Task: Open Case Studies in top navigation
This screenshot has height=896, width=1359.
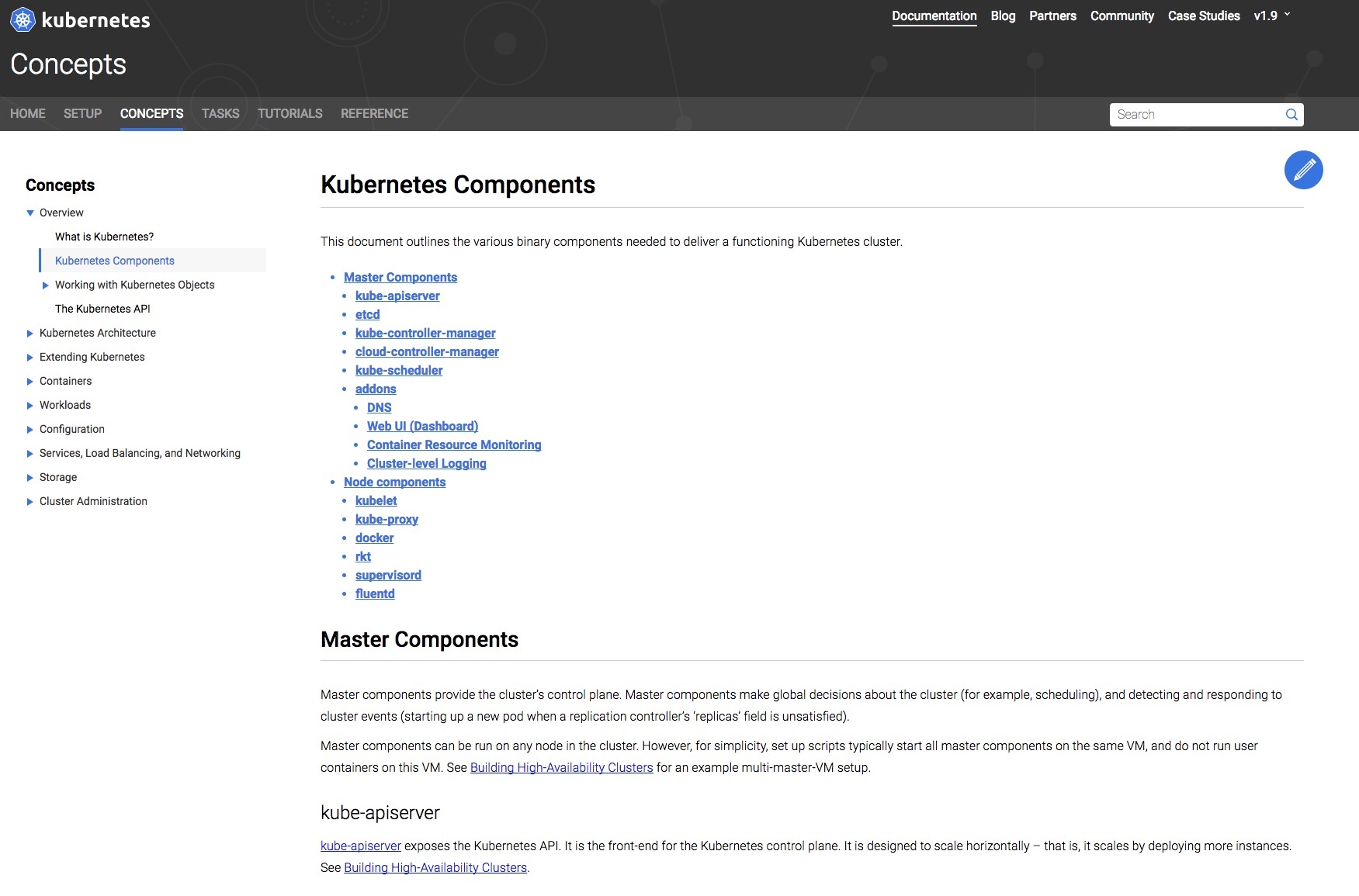Action: pyautogui.click(x=1203, y=16)
